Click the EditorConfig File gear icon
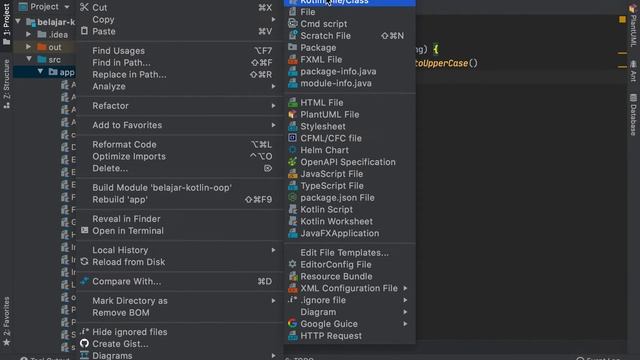Screen dimensions: 640x360 pos(293,264)
